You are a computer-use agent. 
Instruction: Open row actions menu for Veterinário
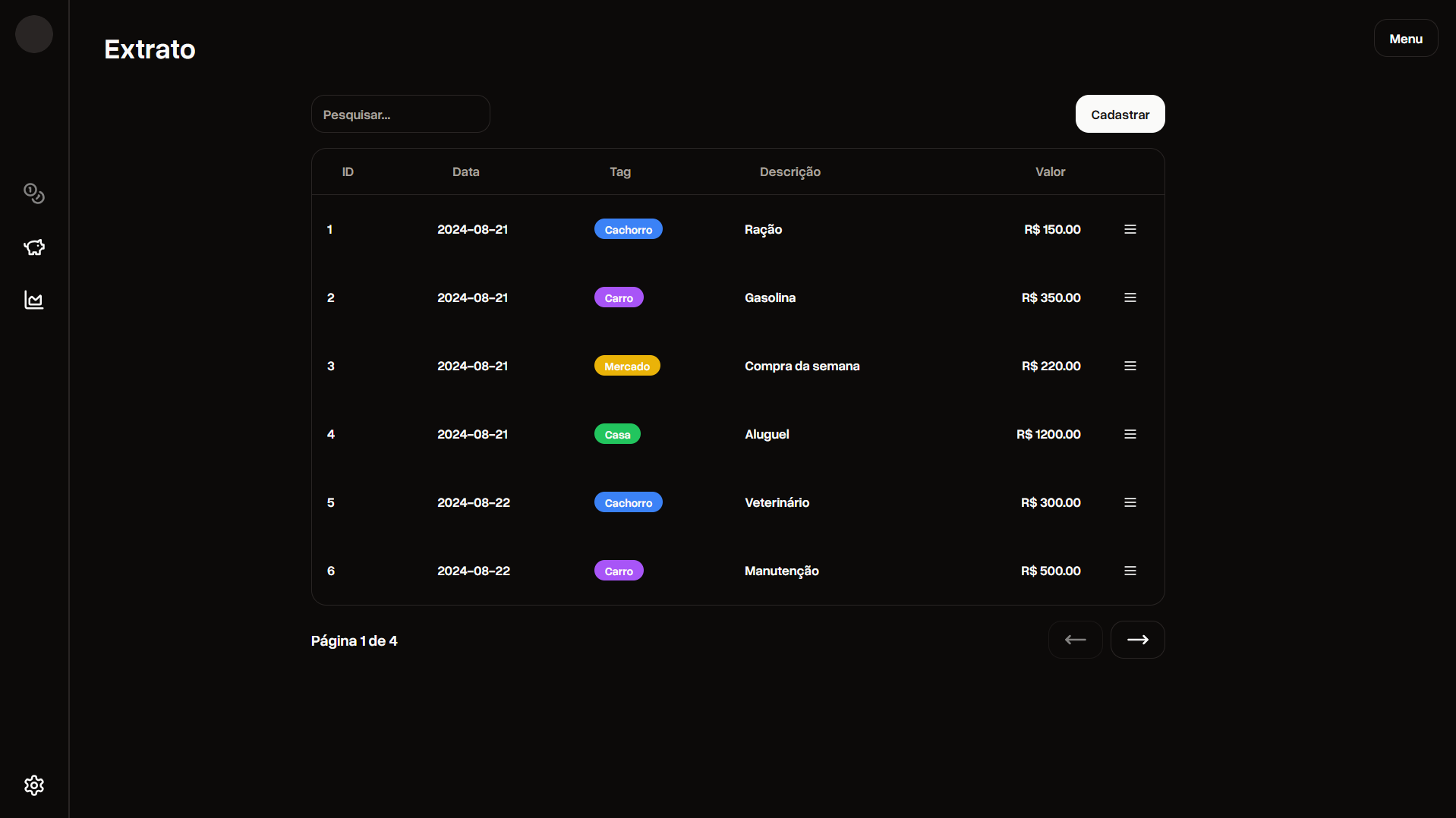point(1130,502)
